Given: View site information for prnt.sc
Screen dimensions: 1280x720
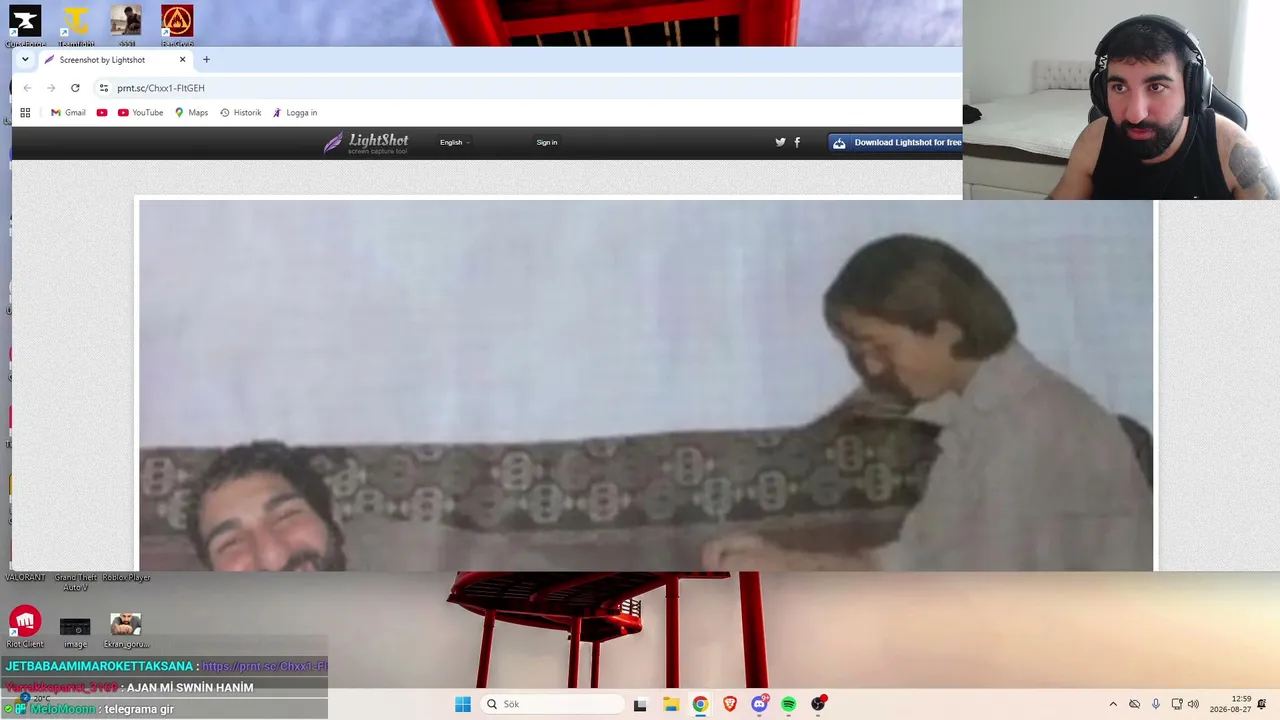Looking at the screenshot, I should [x=104, y=88].
